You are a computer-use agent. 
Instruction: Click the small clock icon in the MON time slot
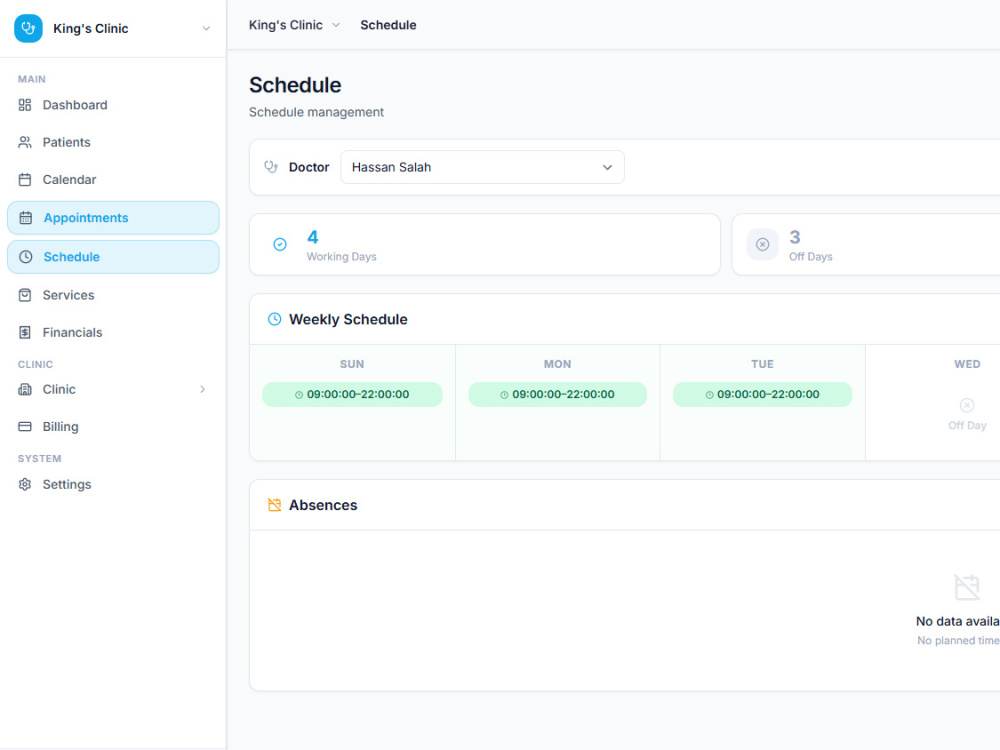click(504, 395)
